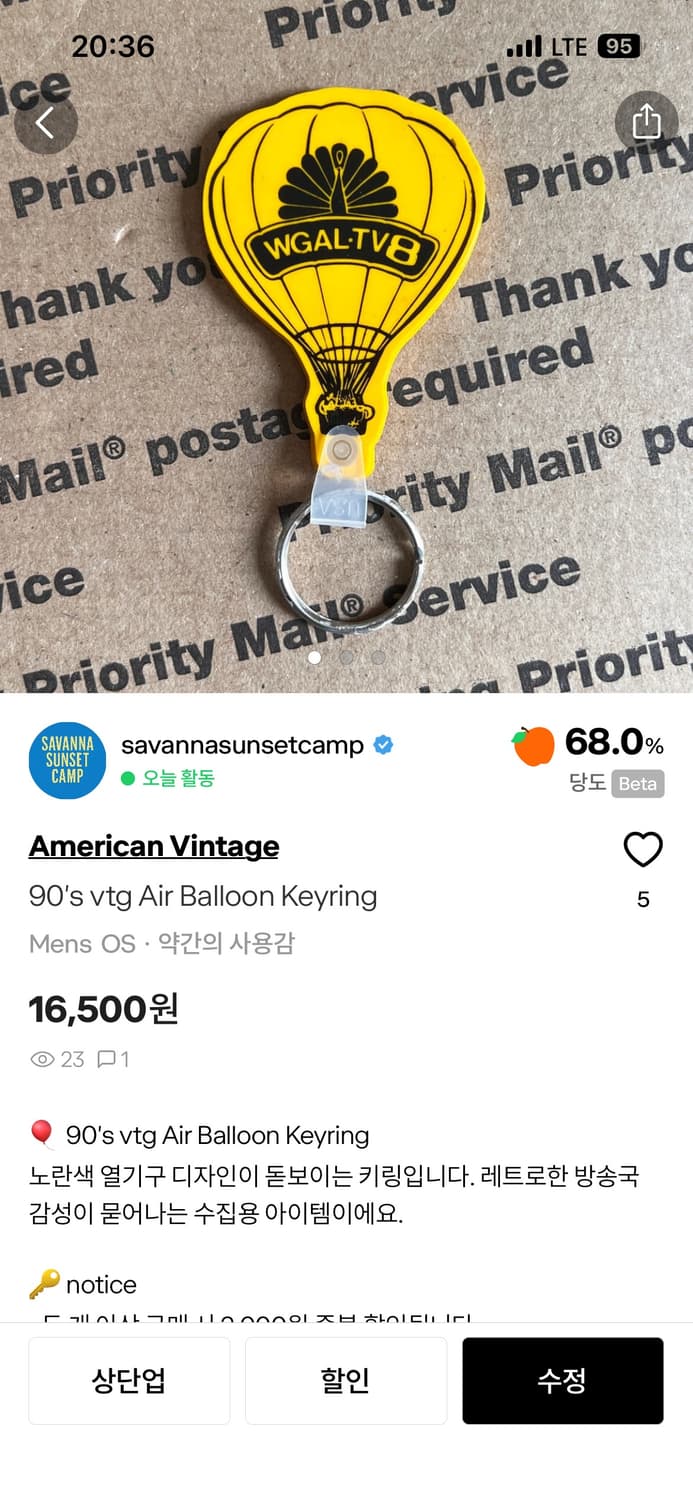Open the comment bubble icon

[x=106, y=1060]
